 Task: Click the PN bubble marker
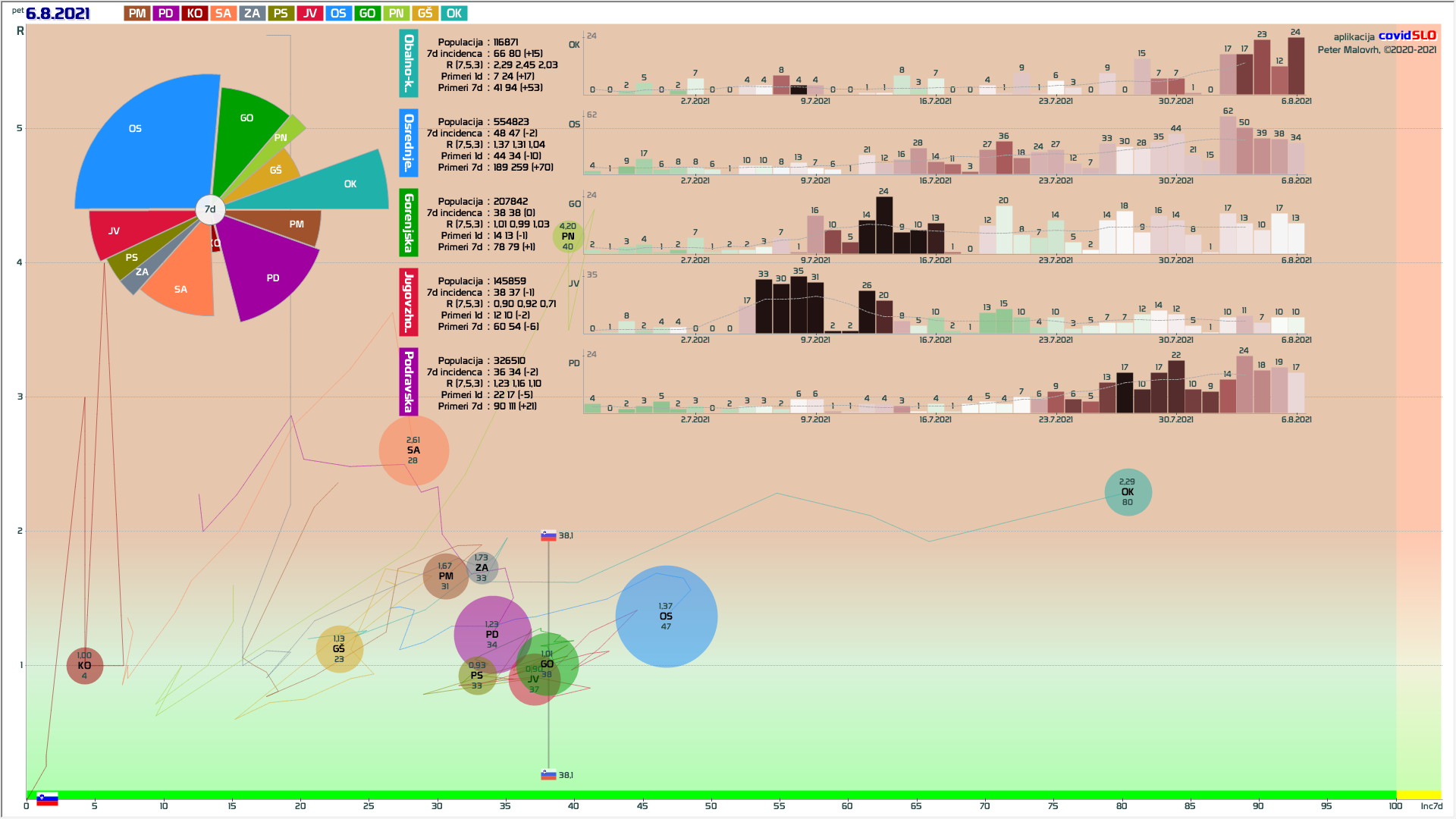[x=568, y=237]
